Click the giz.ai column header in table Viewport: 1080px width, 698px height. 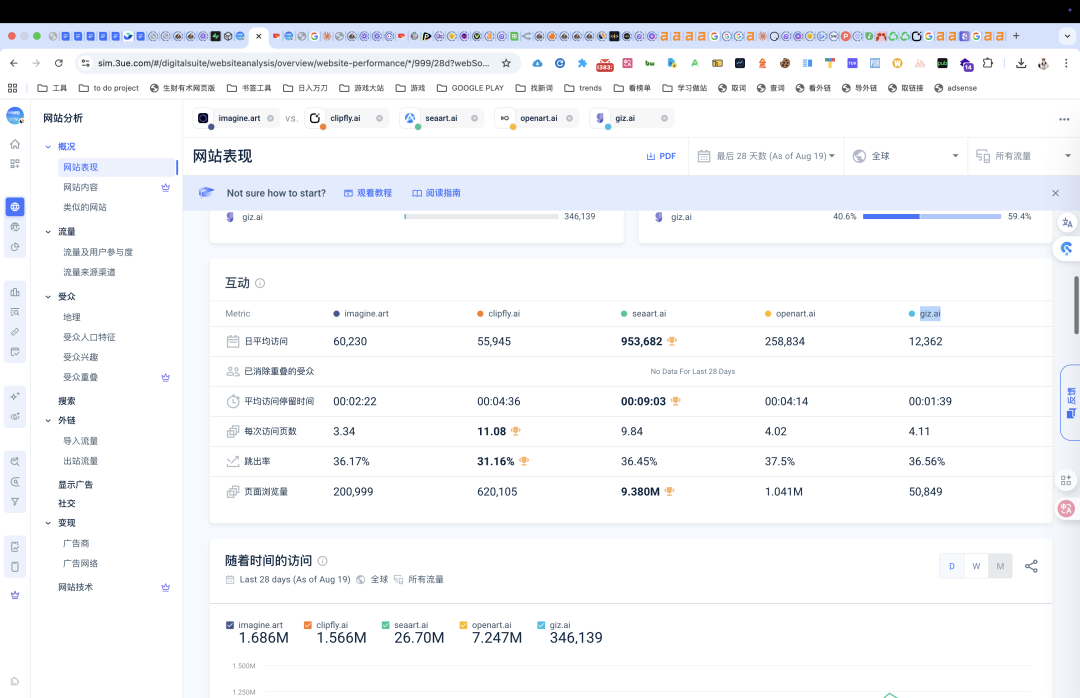tap(930, 314)
